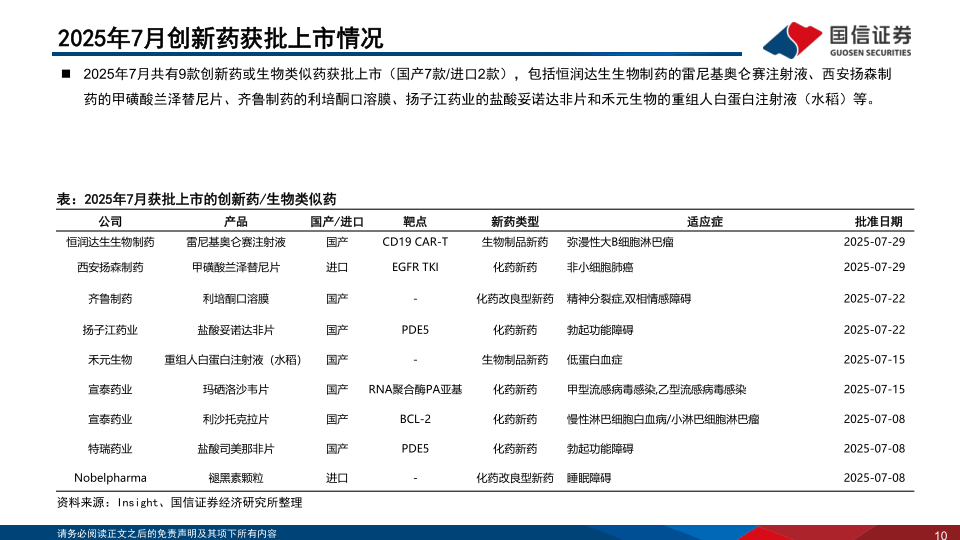The image size is (960, 540).
Task: Click the 资料来源 source note
Action: click(x=180, y=503)
